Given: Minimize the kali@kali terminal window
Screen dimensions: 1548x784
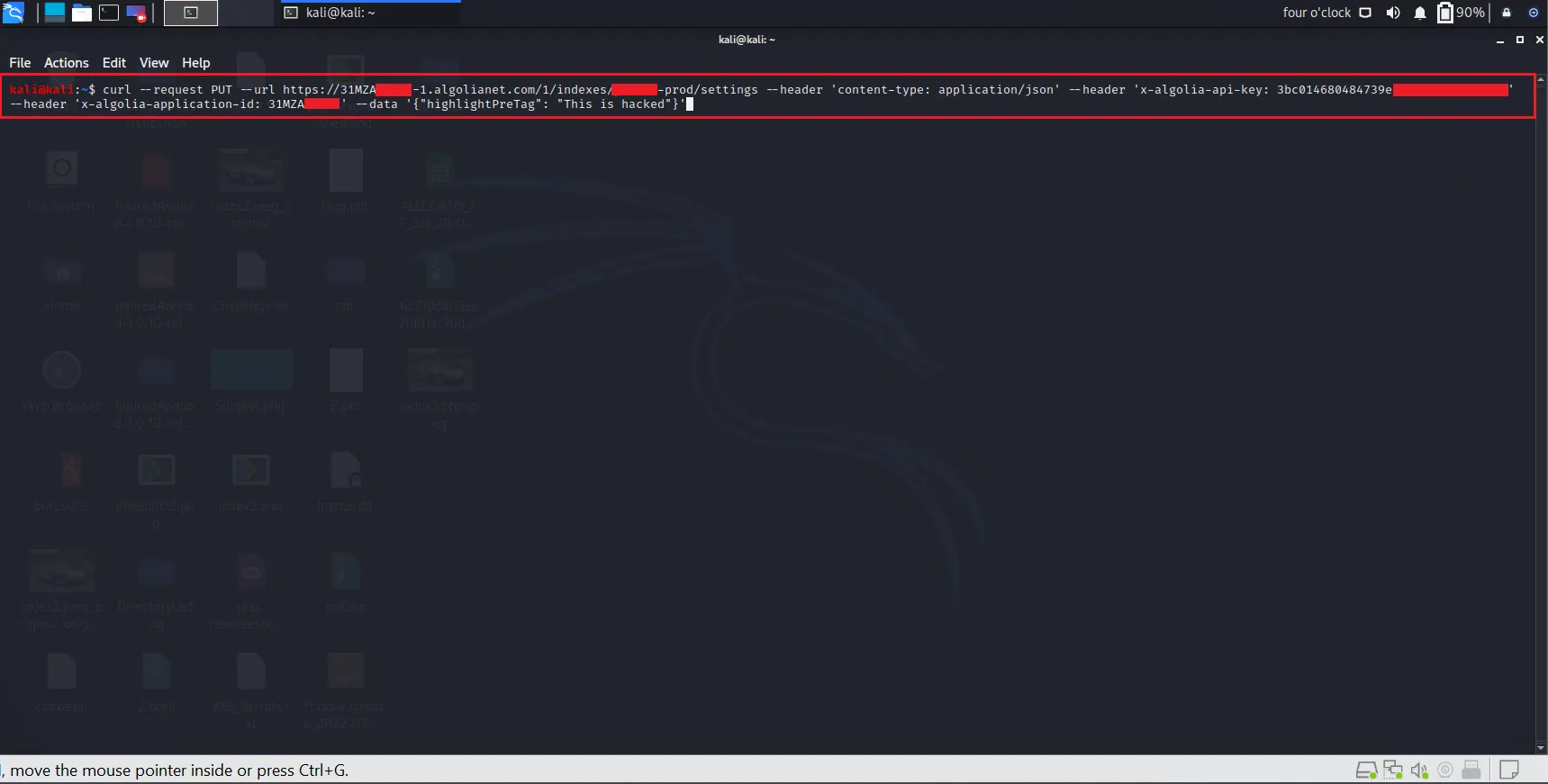Looking at the screenshot, I should (x=1500, y=41).
